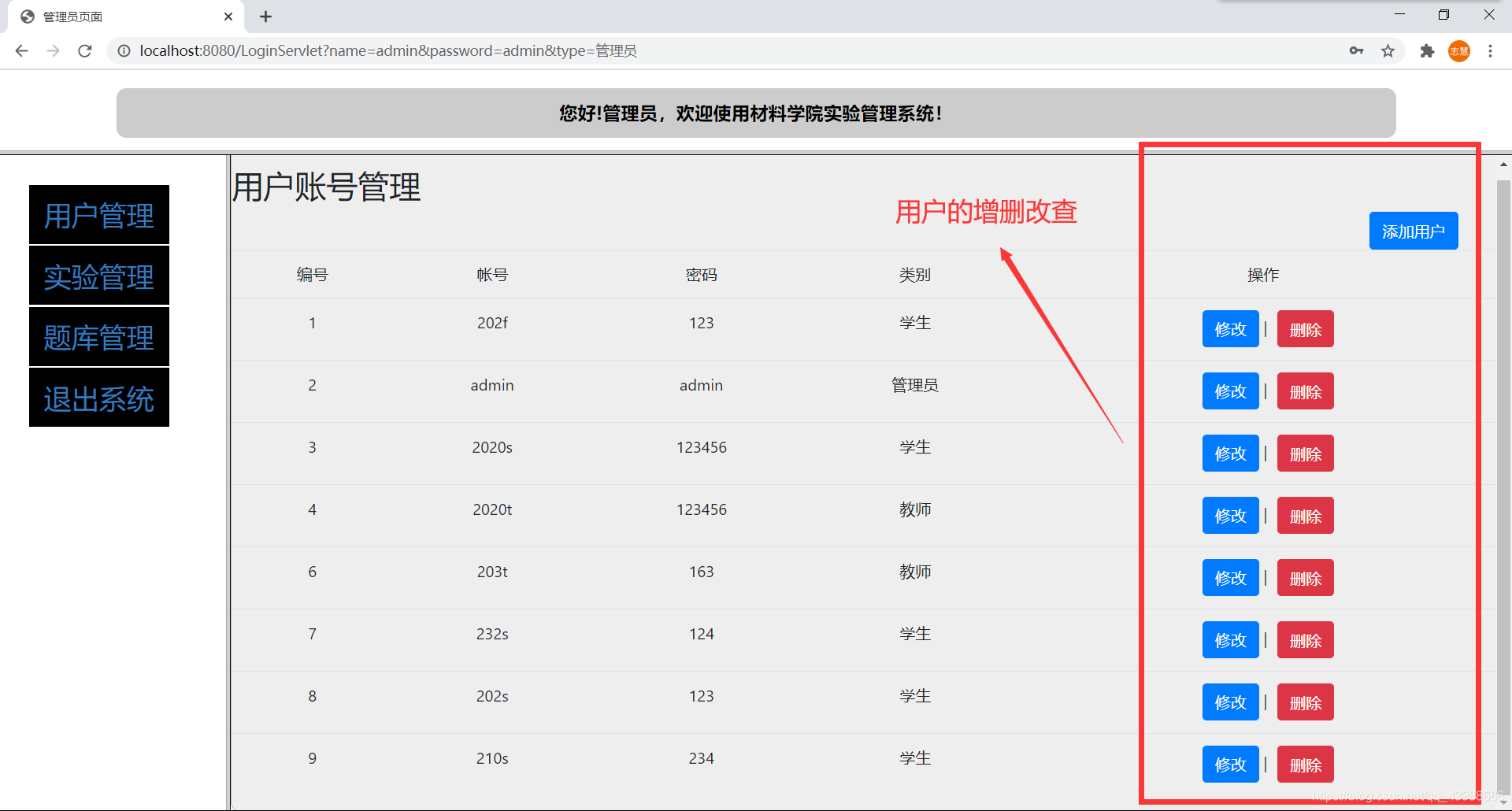
Task: Click the 帐号 column header
Action: point(492,275)
